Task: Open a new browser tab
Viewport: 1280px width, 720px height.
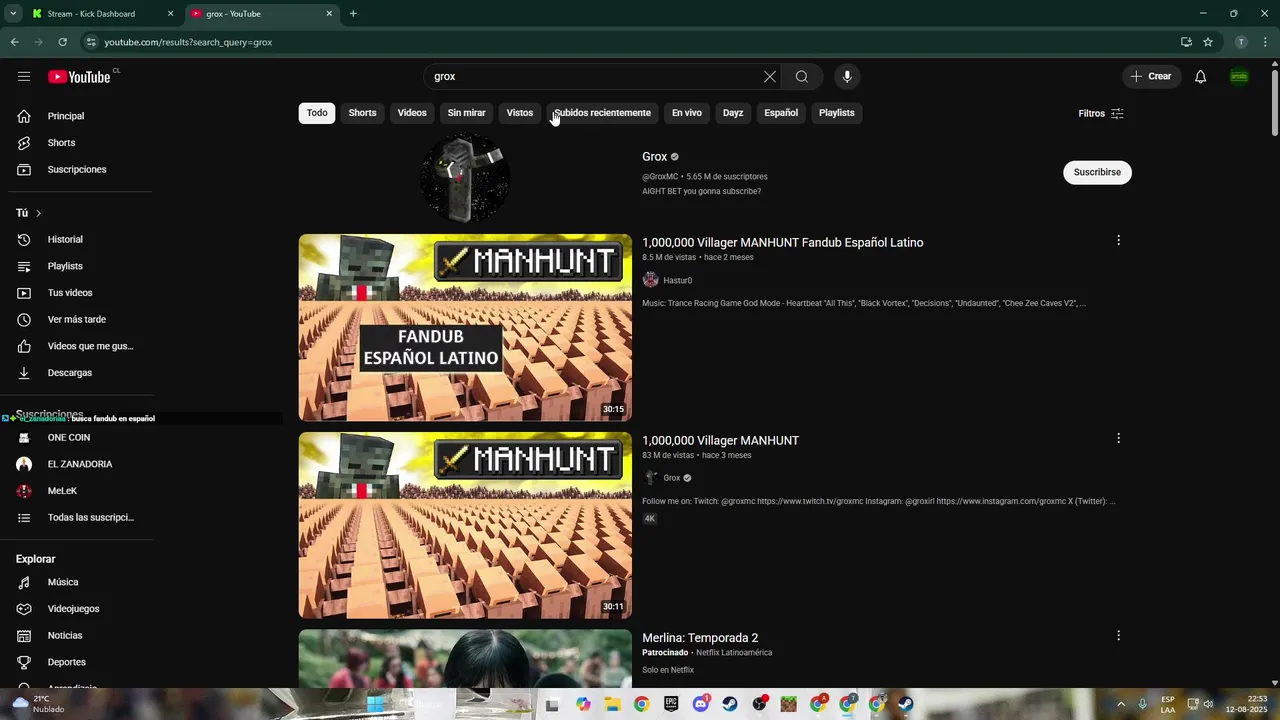Action: tap(353, 14)
